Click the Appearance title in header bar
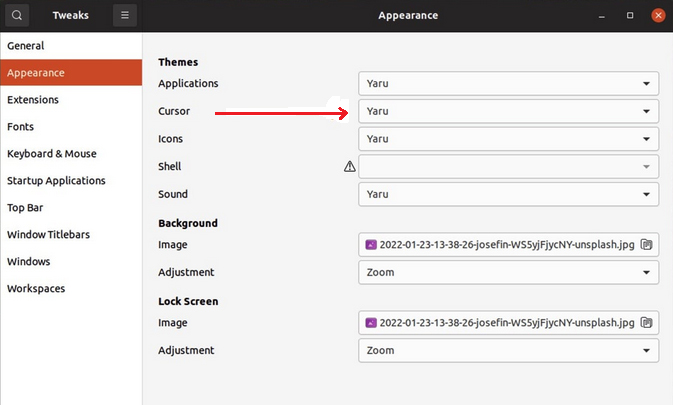Image resolution: width=673 pixels, height=405 pixels. coord(408,16)
